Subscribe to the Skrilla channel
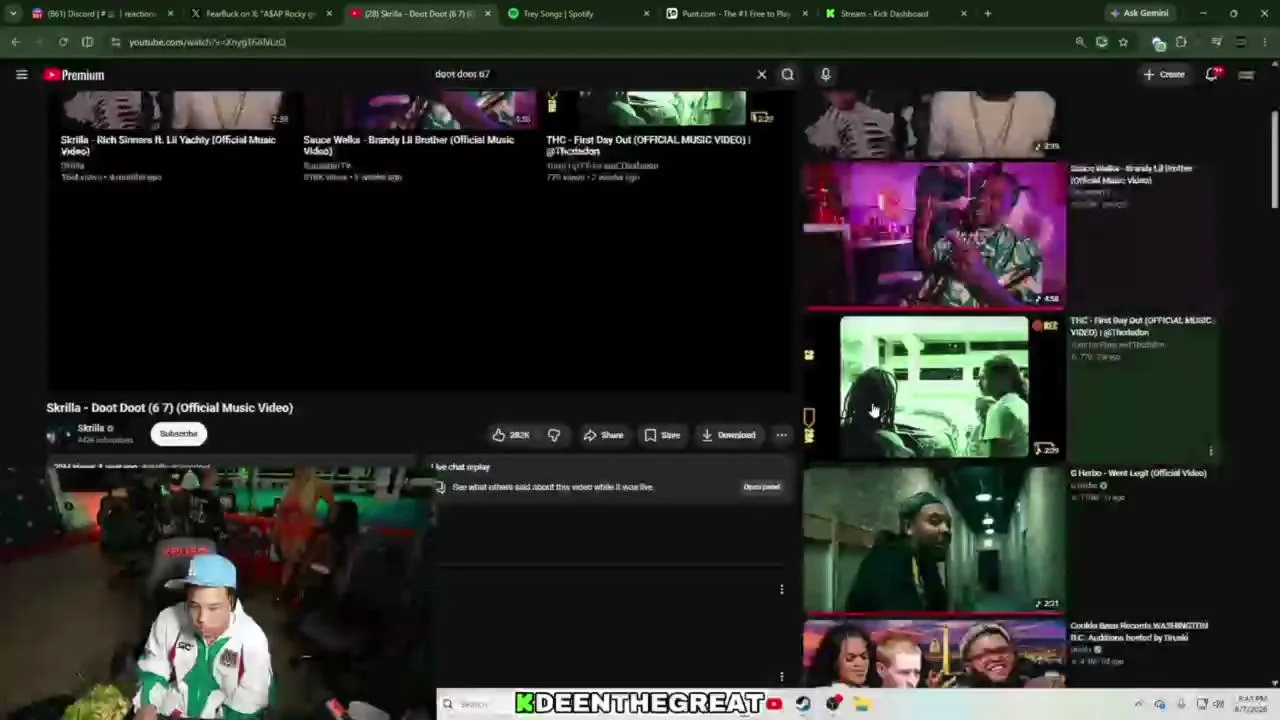The image size is (1280, 720). (178, 434)
